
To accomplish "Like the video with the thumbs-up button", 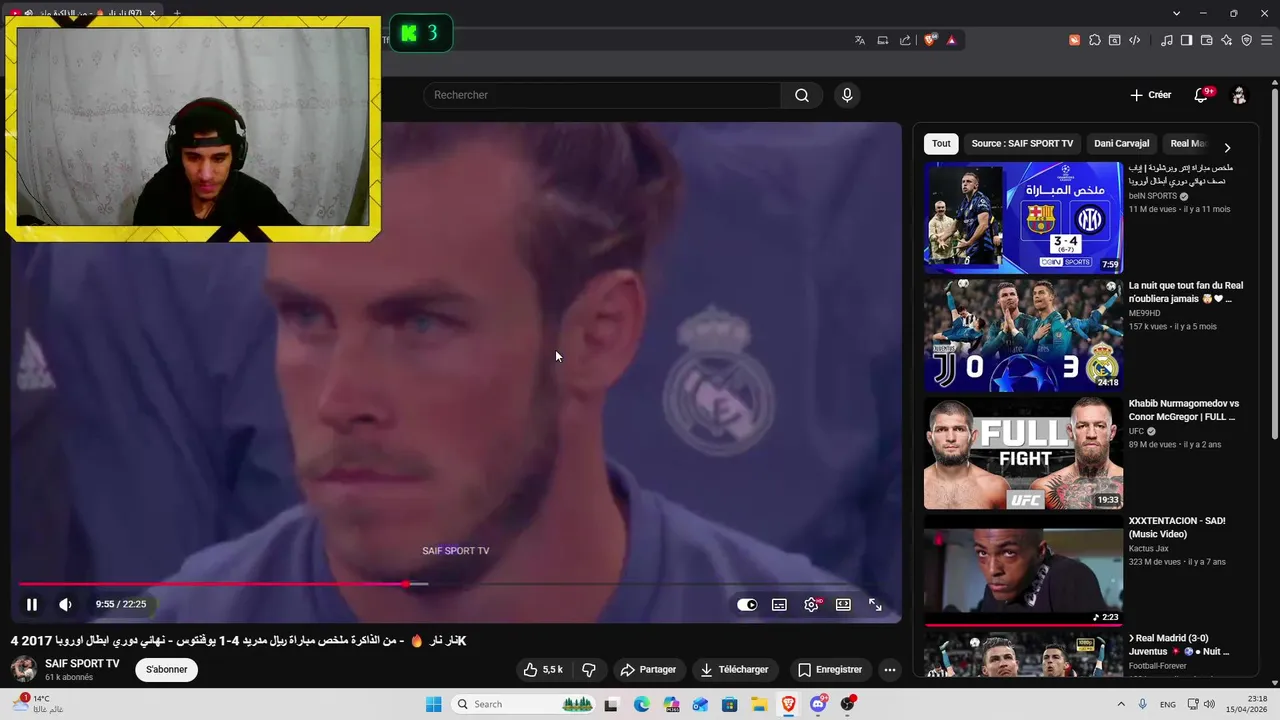I will tap(544, 669).
